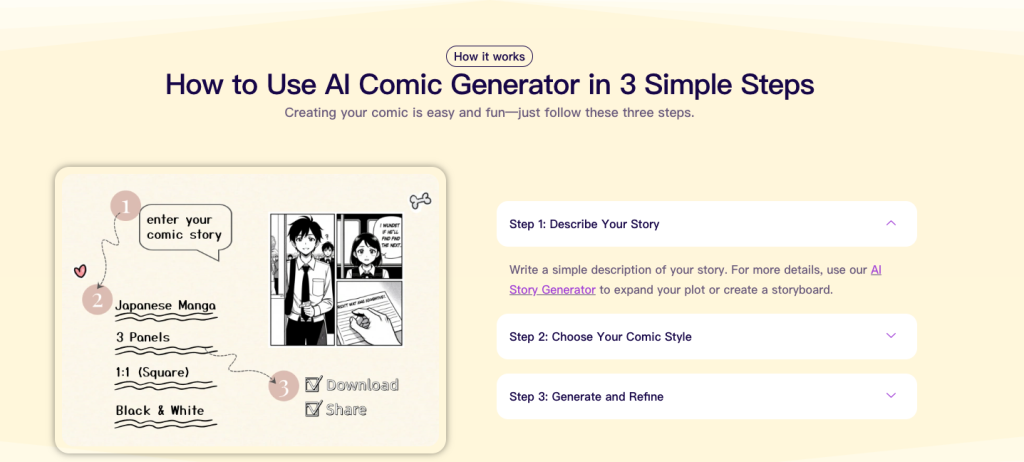Tick the Share checkbox
The height and width of the screenshot is (462, 1024).
click(313, 408)
